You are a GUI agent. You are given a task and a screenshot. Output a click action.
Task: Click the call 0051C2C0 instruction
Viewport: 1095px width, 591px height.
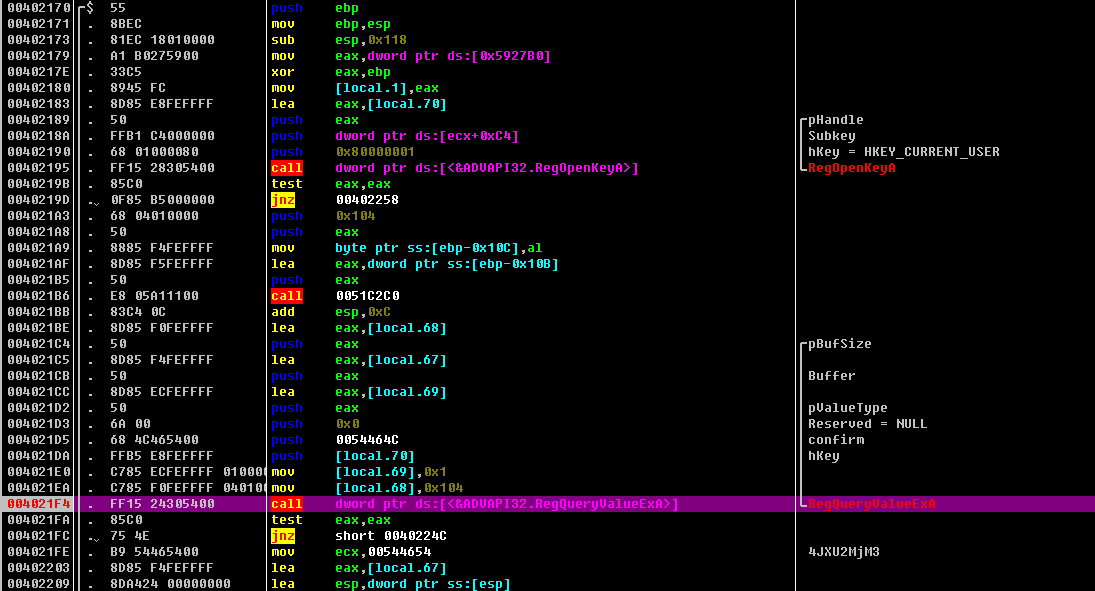tap(340, 295)
